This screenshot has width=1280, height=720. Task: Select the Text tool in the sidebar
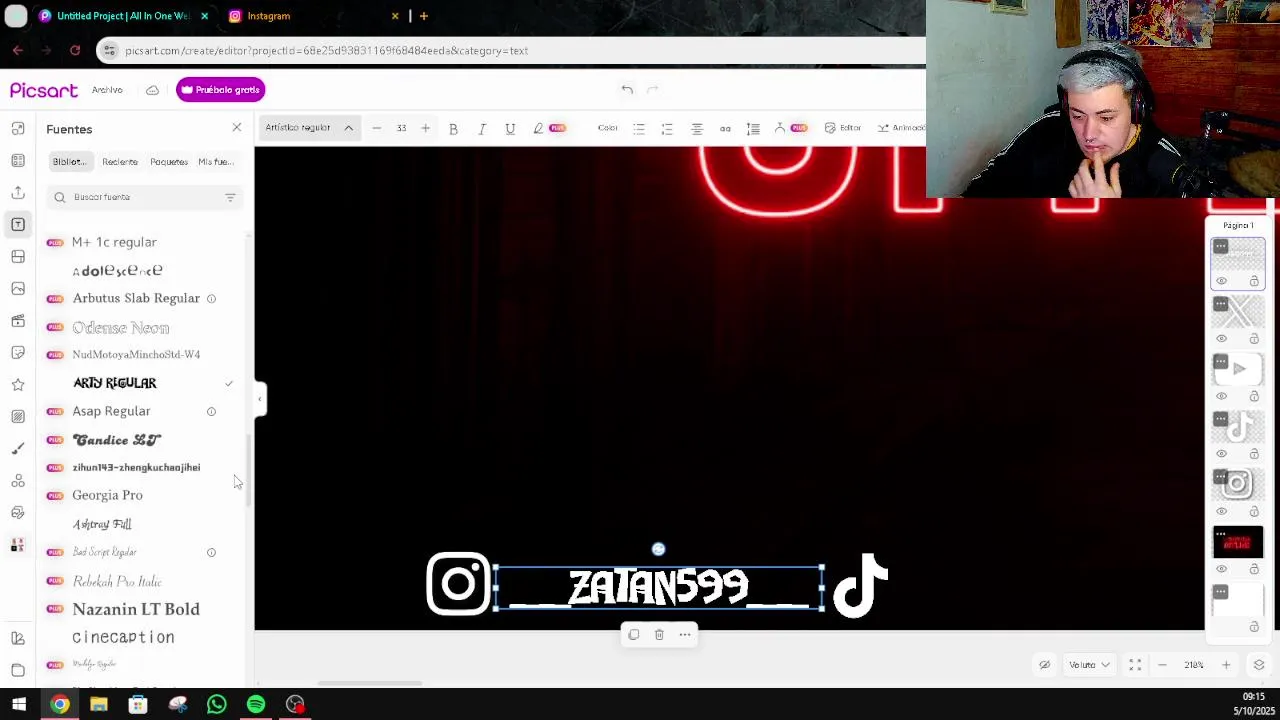pos(18,224)
